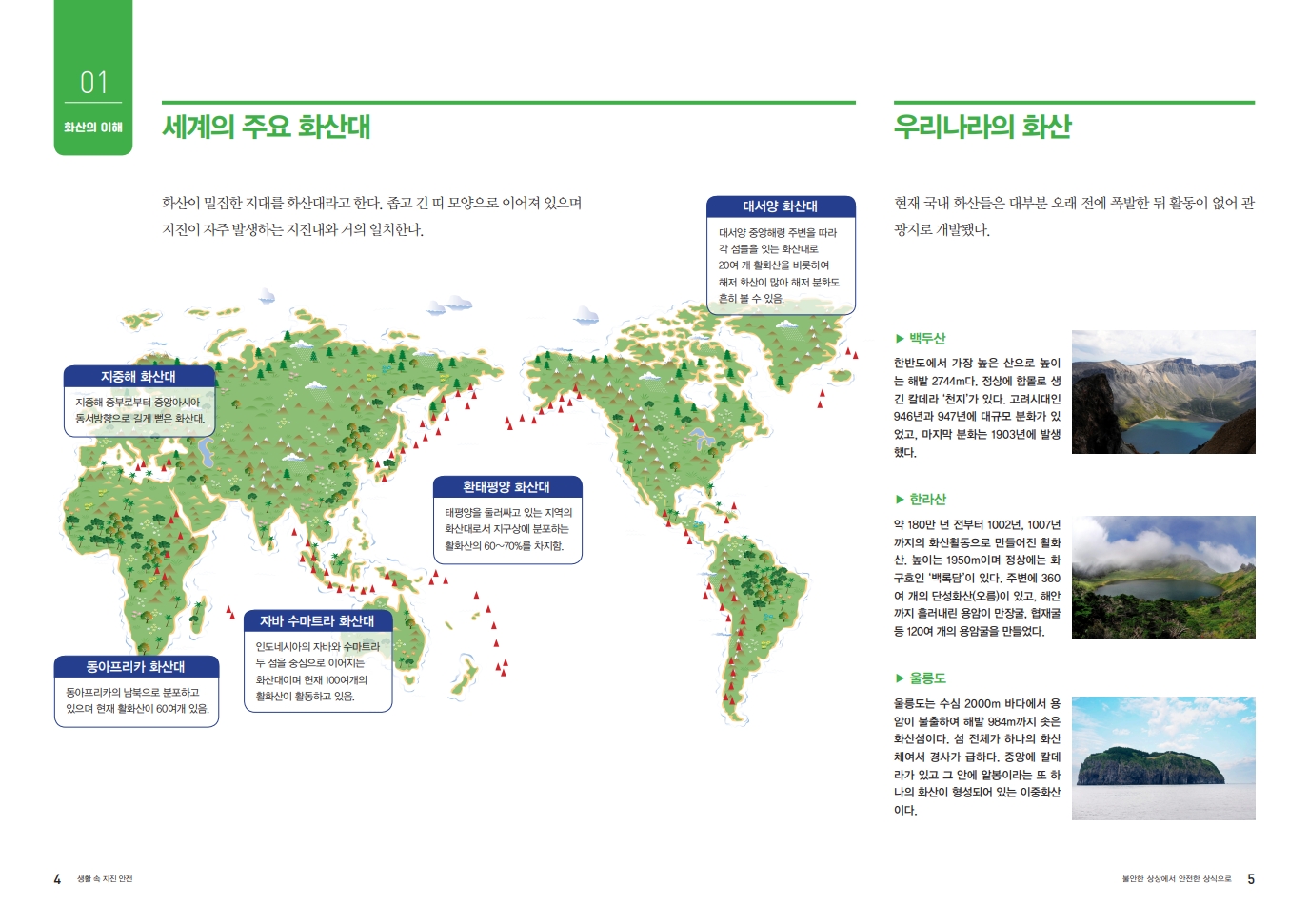Click the footer text "불안한 상상에서 안전한 상식으로"

1177,879
